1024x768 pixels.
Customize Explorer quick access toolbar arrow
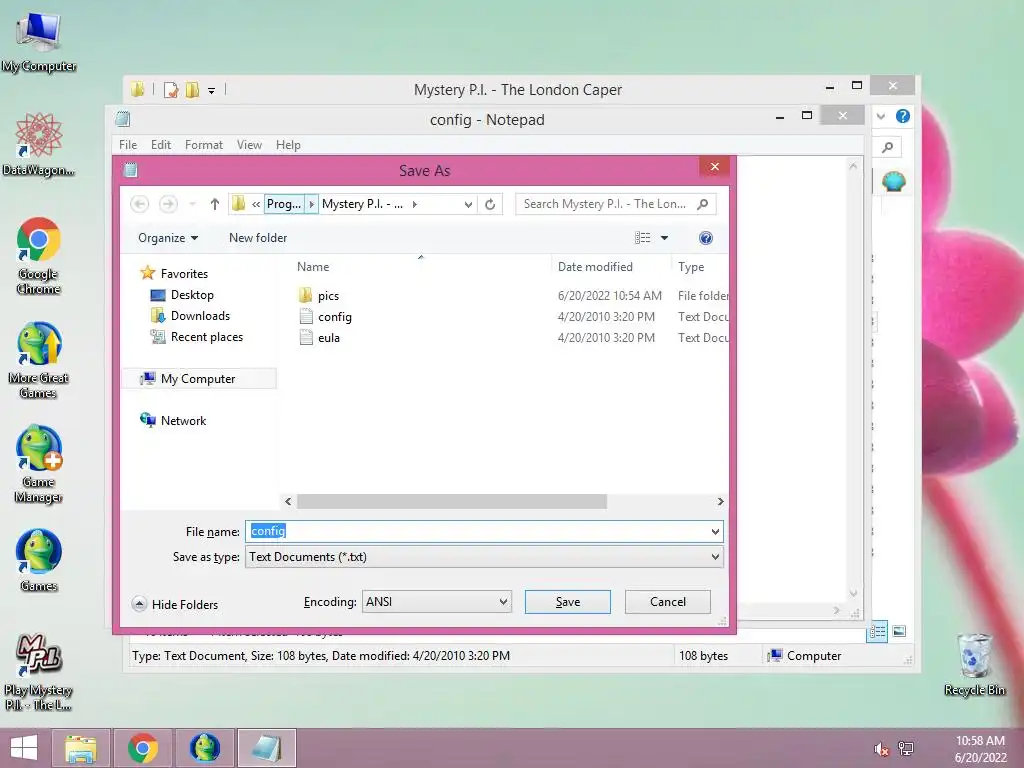212,91
